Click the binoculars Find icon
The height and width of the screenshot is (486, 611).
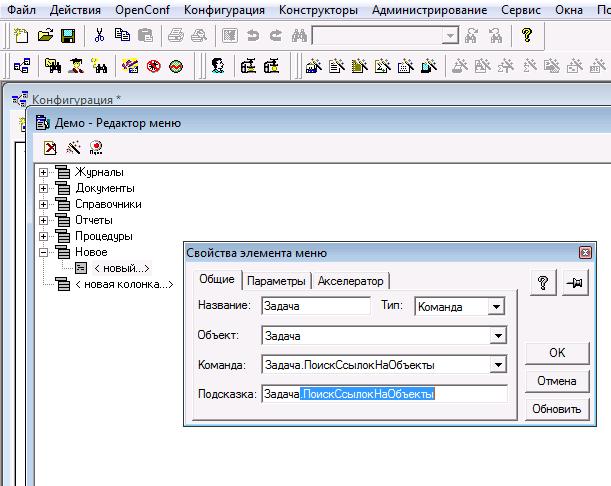coord(299,35)
